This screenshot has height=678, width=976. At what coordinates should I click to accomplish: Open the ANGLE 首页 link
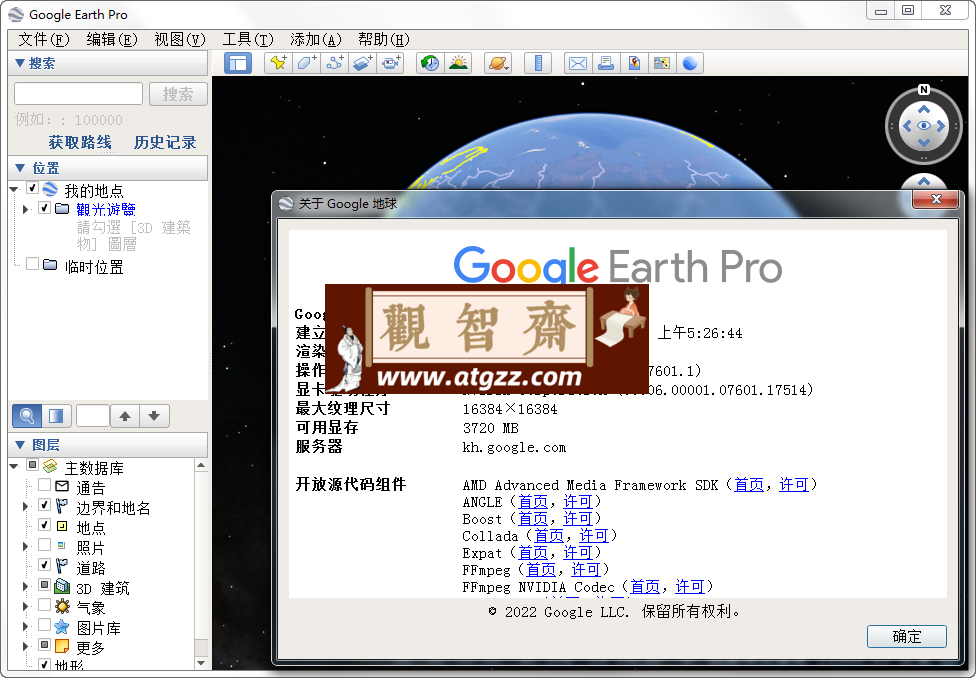tap(533, 502)
